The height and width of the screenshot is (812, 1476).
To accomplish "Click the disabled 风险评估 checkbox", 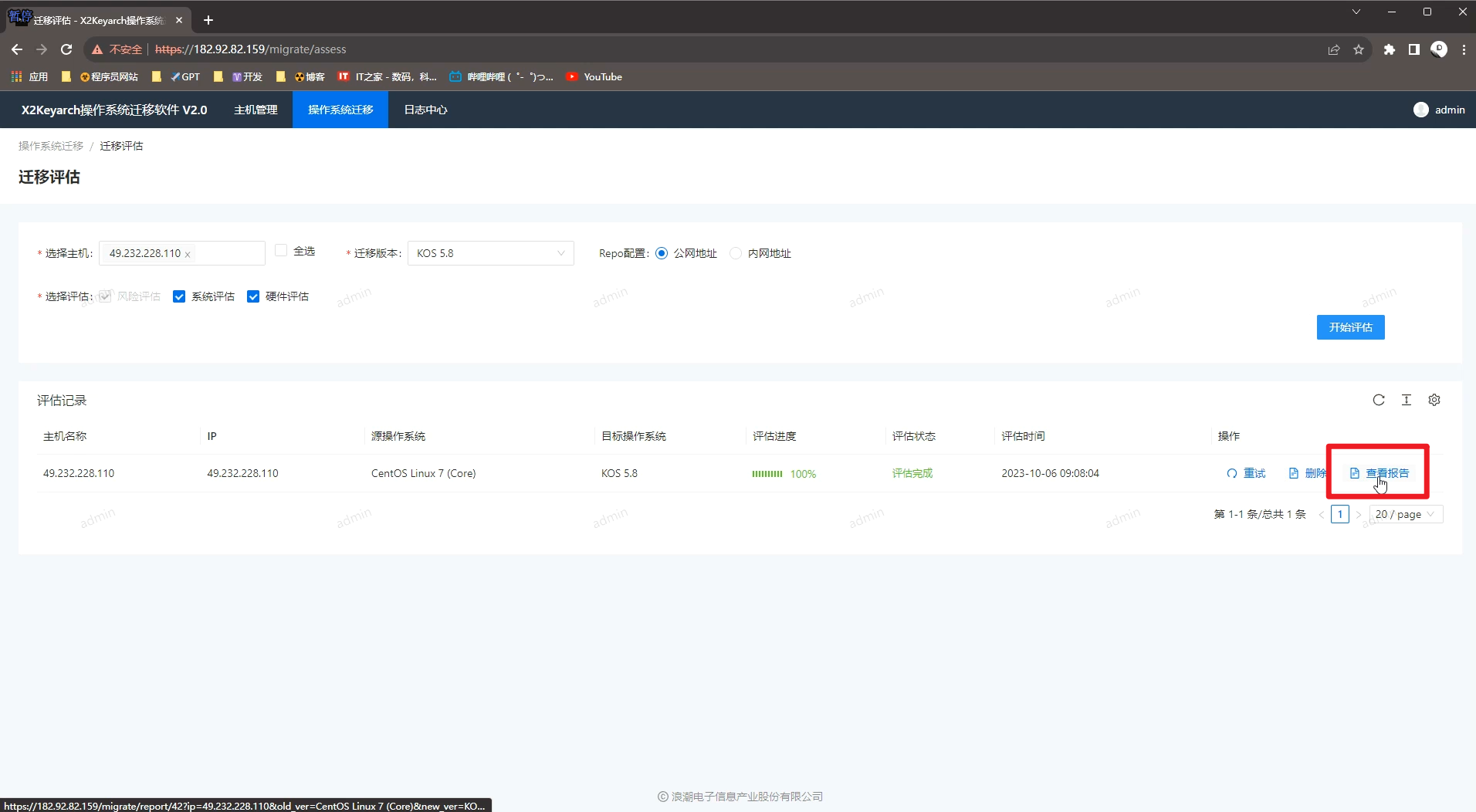I will (105, 296).
